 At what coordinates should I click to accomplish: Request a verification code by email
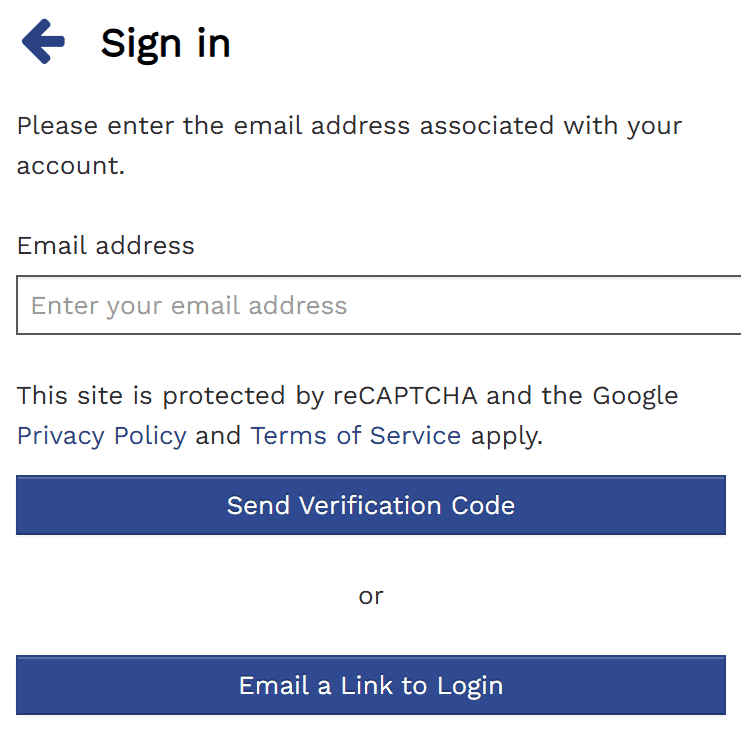[x=370, y=505]
